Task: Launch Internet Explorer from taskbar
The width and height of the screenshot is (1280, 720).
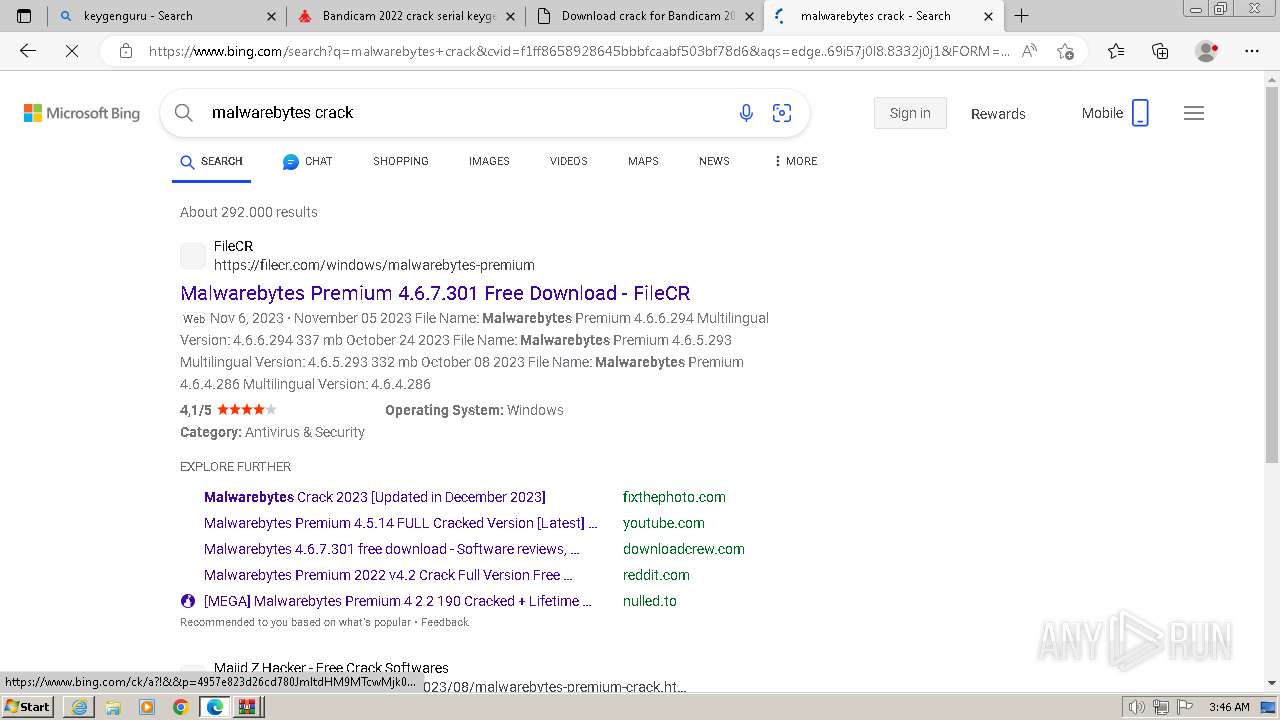Action: coord(79,707)
